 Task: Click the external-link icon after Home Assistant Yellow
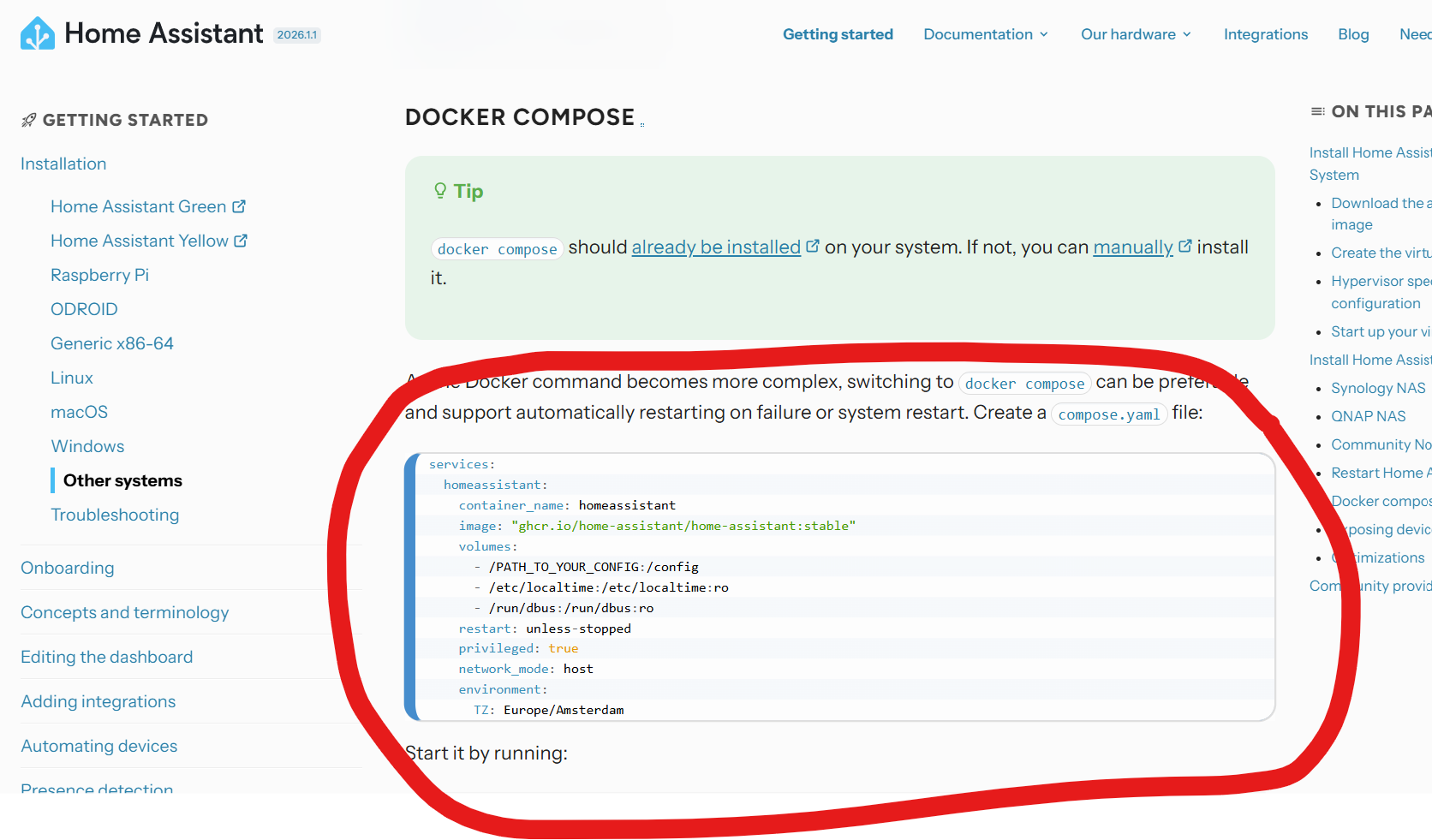[x=241, y=241]
